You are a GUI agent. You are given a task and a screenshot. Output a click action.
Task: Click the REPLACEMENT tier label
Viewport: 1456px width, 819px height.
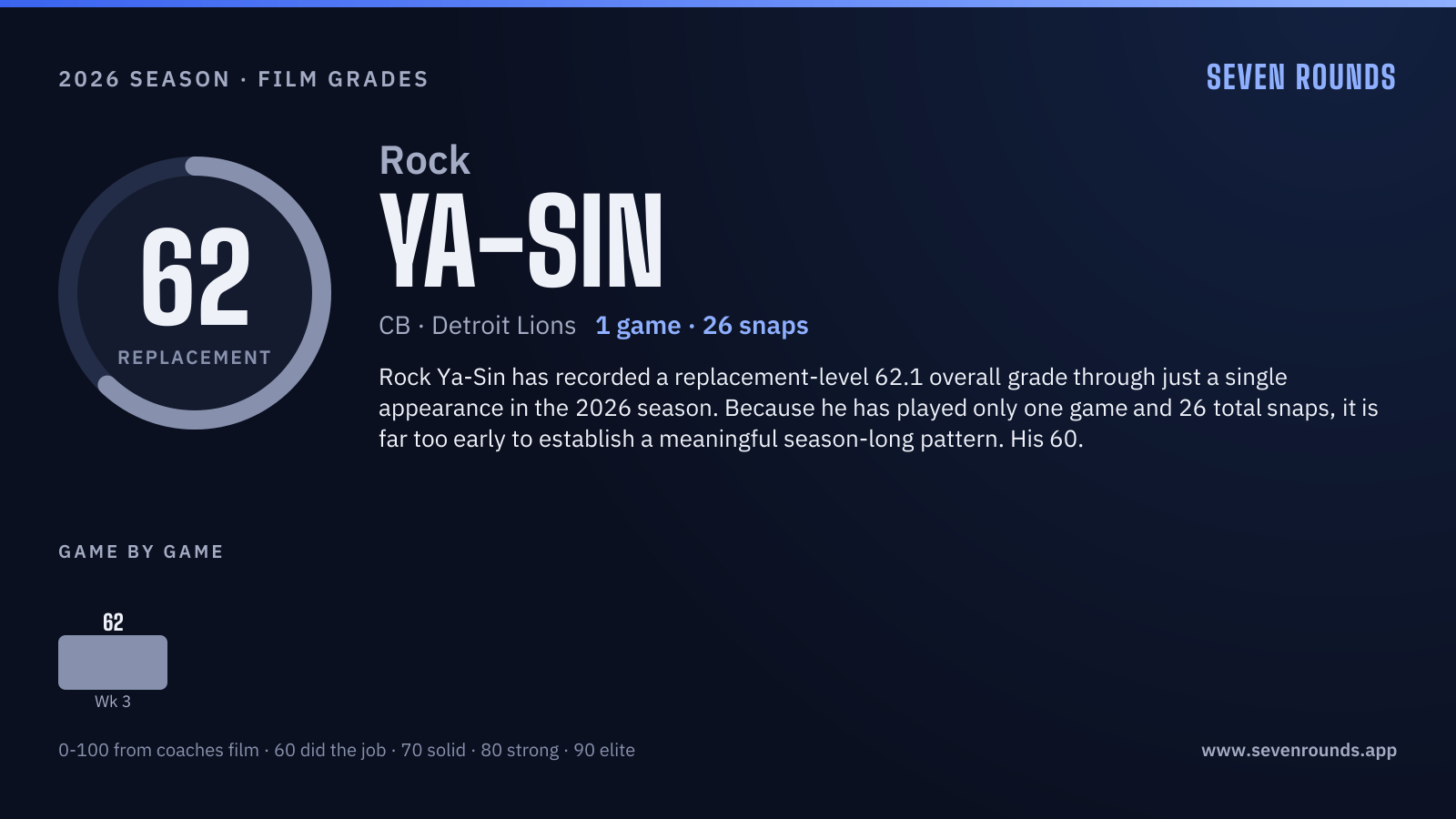click(195, 358)
